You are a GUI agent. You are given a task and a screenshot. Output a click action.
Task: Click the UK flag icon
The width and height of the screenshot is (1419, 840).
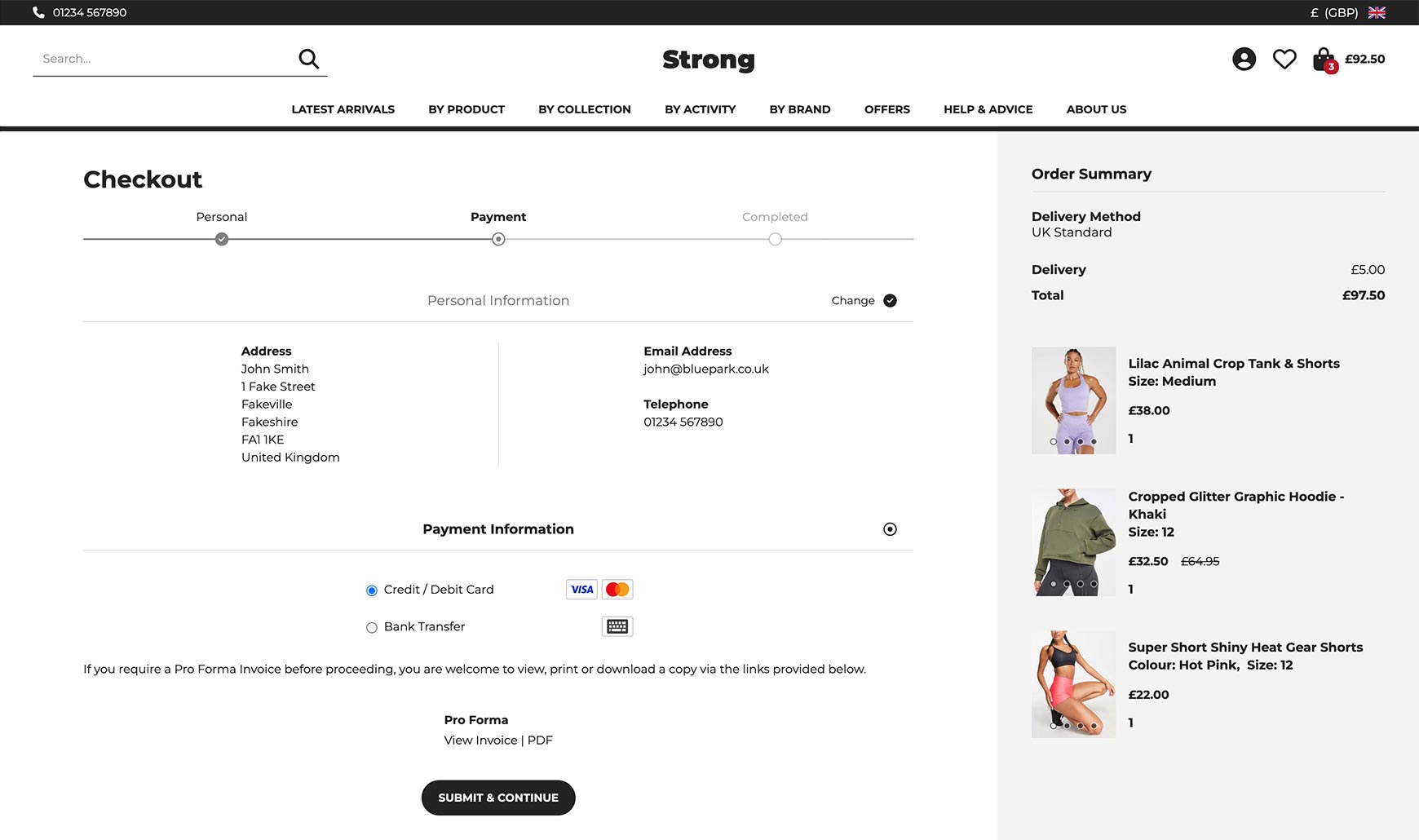[x=1377, y=12]
